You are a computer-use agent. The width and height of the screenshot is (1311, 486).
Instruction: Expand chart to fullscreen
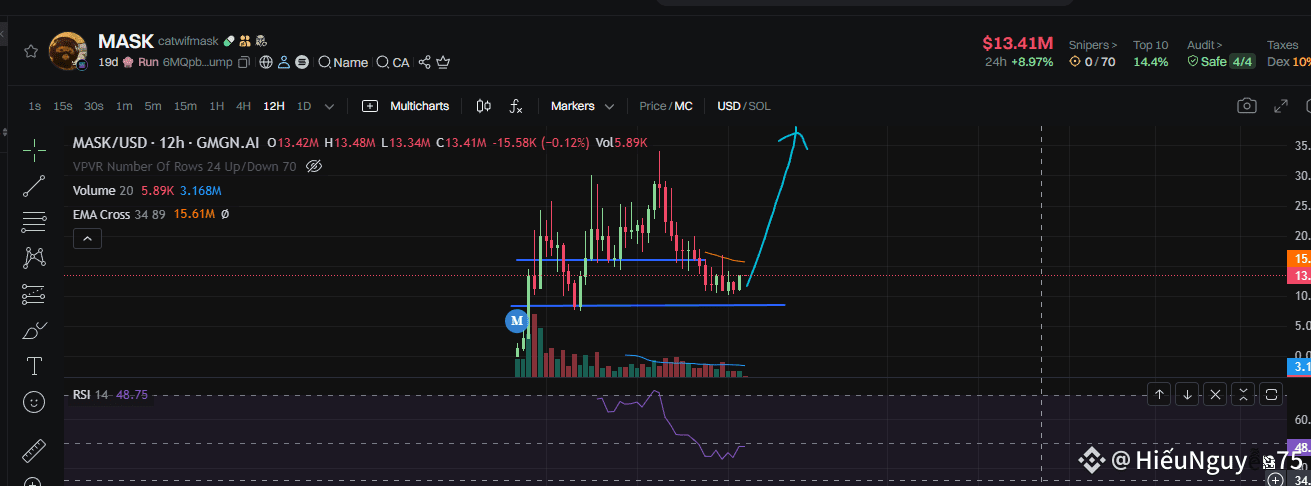click(1280, 106)
